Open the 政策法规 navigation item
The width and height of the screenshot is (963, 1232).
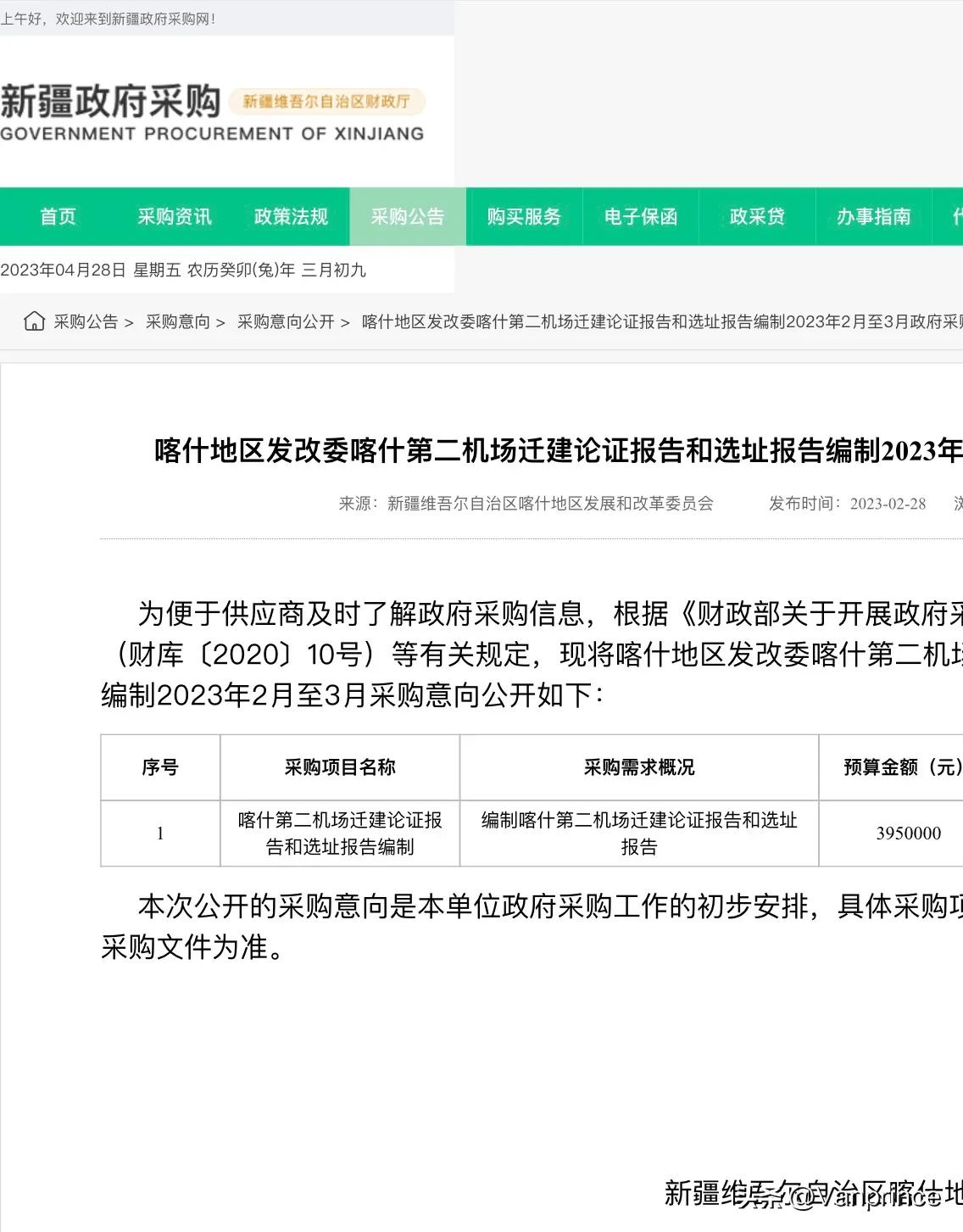point(290,217)
